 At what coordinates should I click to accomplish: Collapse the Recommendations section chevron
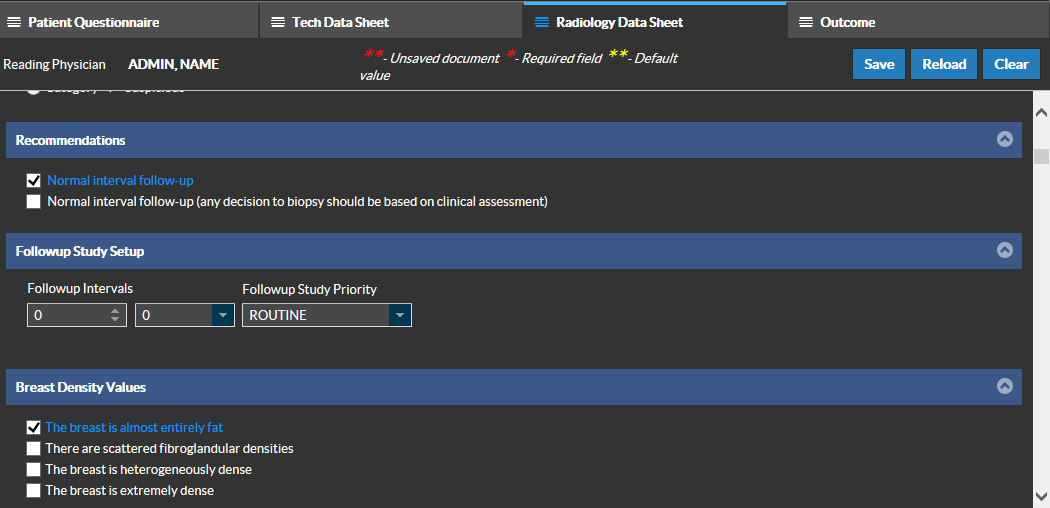[1005, 139]
